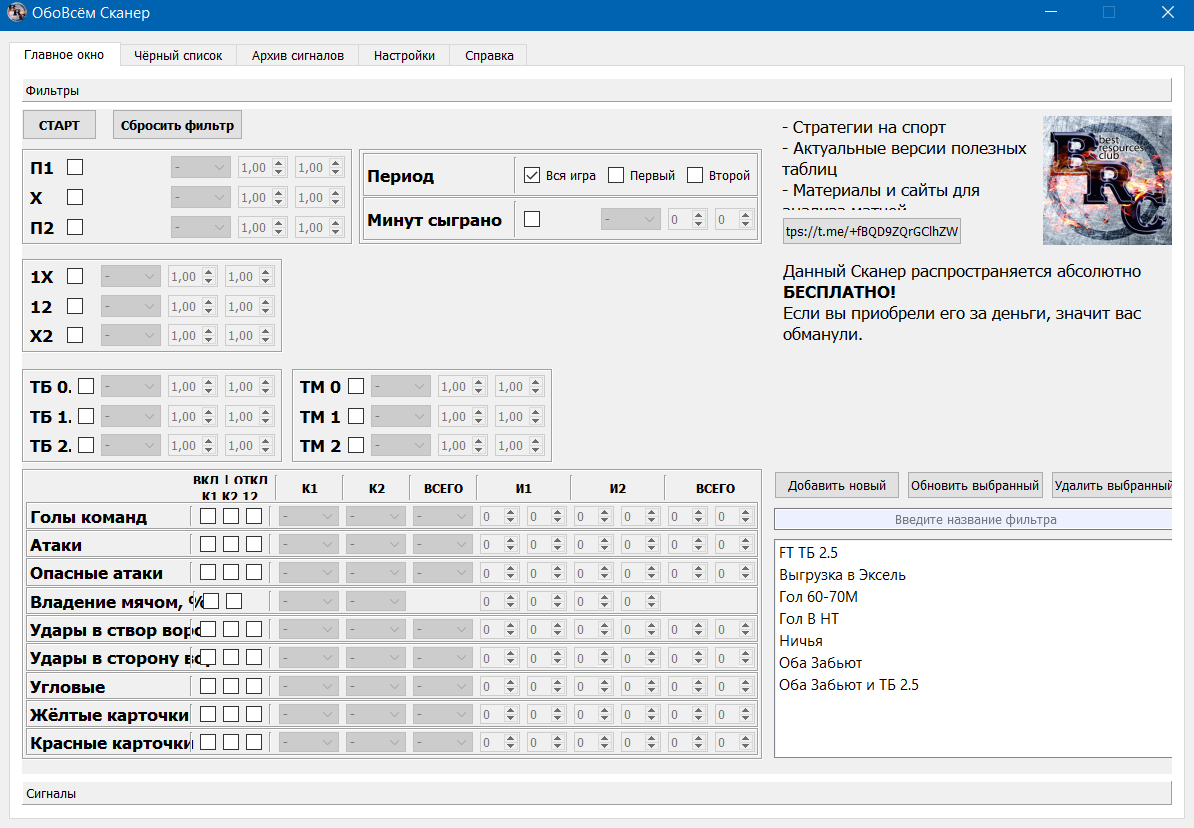Viewport: 1194px width, 828px height.
Task: Open the Минут сыграно comparison dropdown
Action: point(630,219)
